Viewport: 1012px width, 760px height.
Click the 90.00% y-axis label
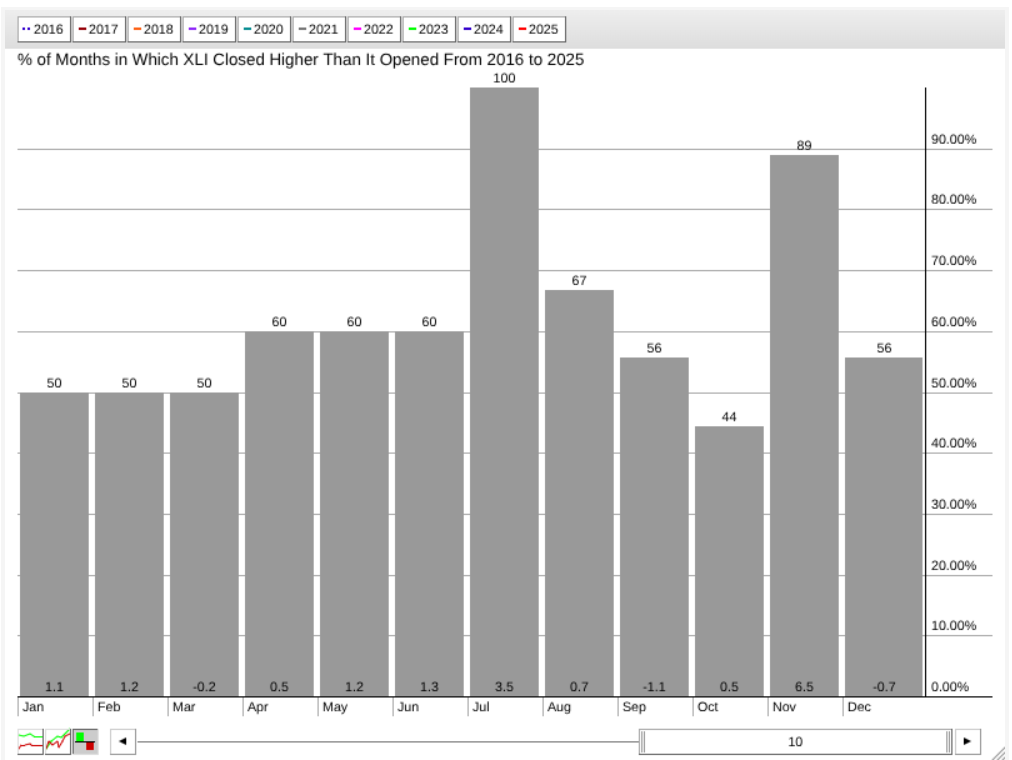pos(953,139)
